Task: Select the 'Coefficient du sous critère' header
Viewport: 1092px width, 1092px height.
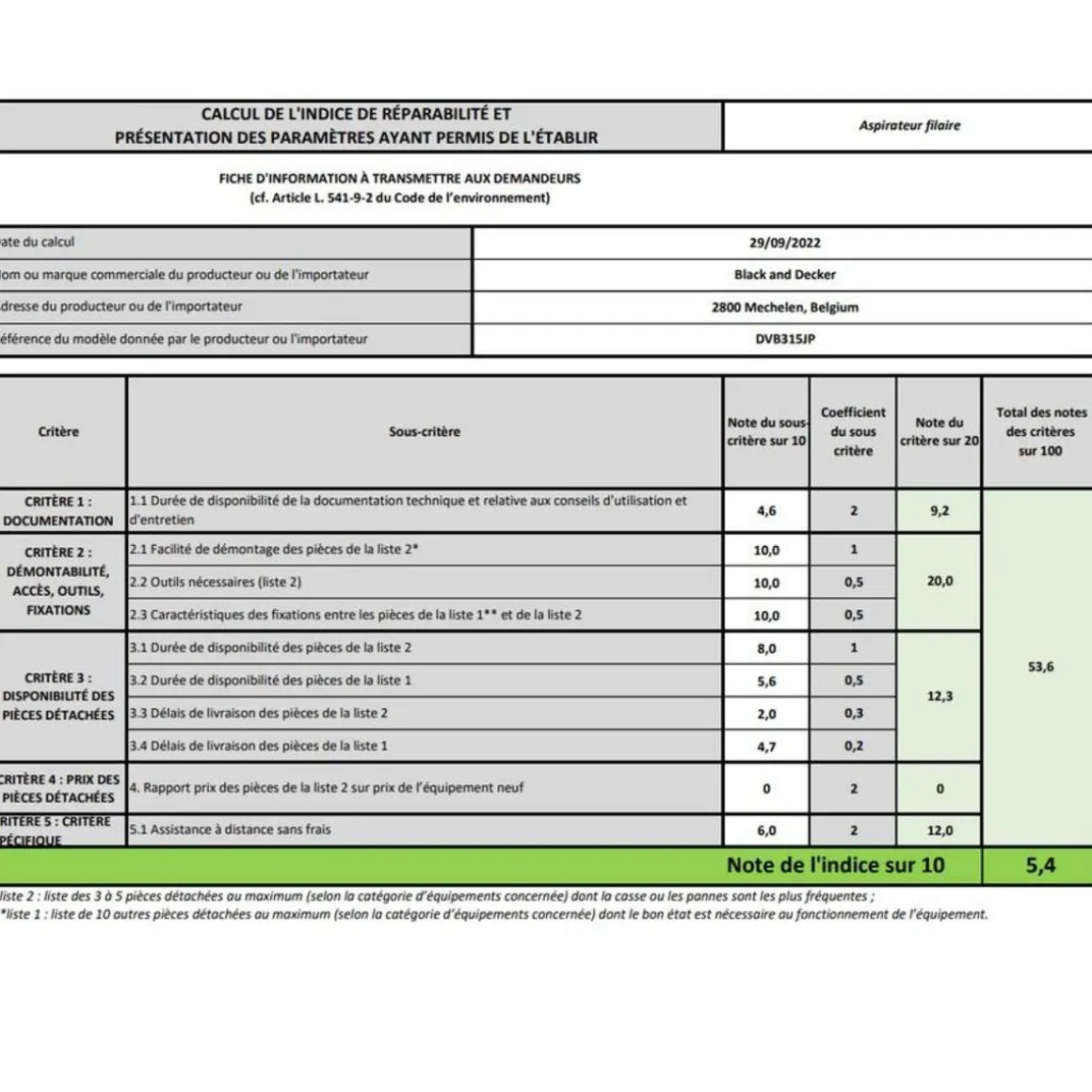Action: (853, 432)
